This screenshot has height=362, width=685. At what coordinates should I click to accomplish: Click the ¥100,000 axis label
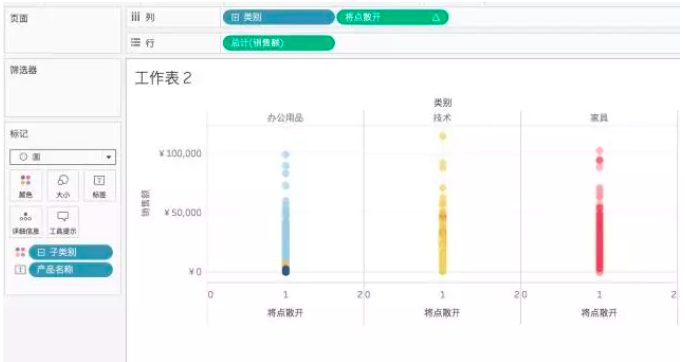pyautogui.click(x=180, y=153)
